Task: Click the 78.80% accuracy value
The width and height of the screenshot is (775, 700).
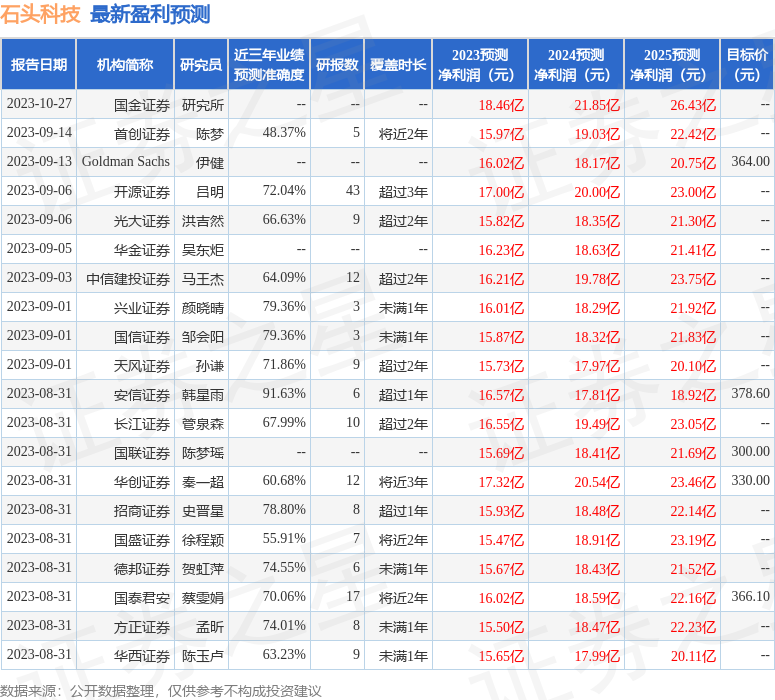Action: pos(284,510)
